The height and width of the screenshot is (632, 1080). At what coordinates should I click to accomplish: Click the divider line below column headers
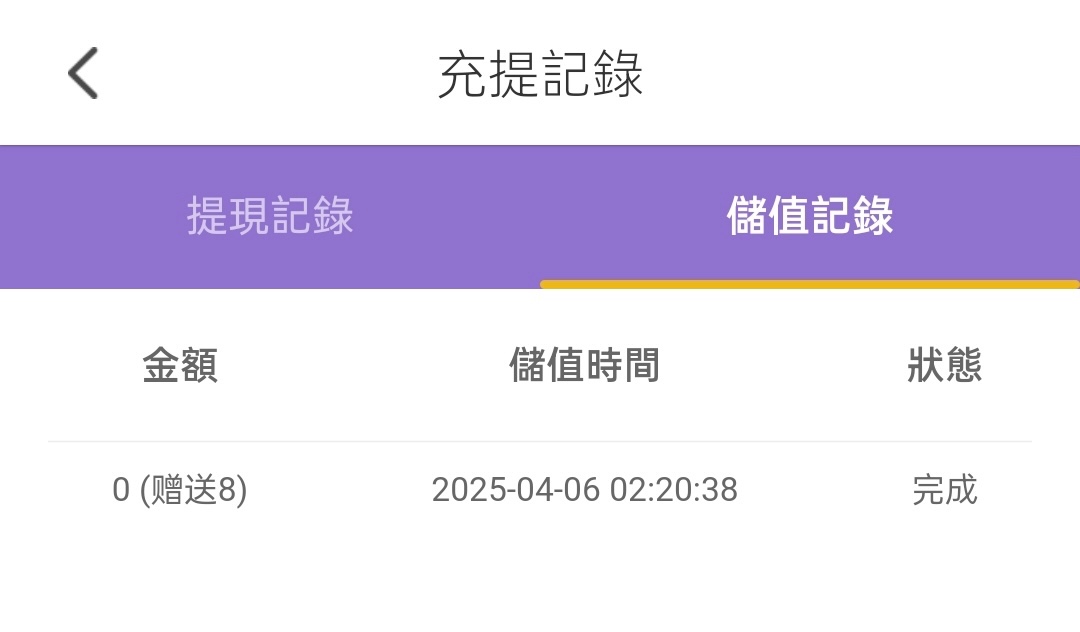click(540, 441)
